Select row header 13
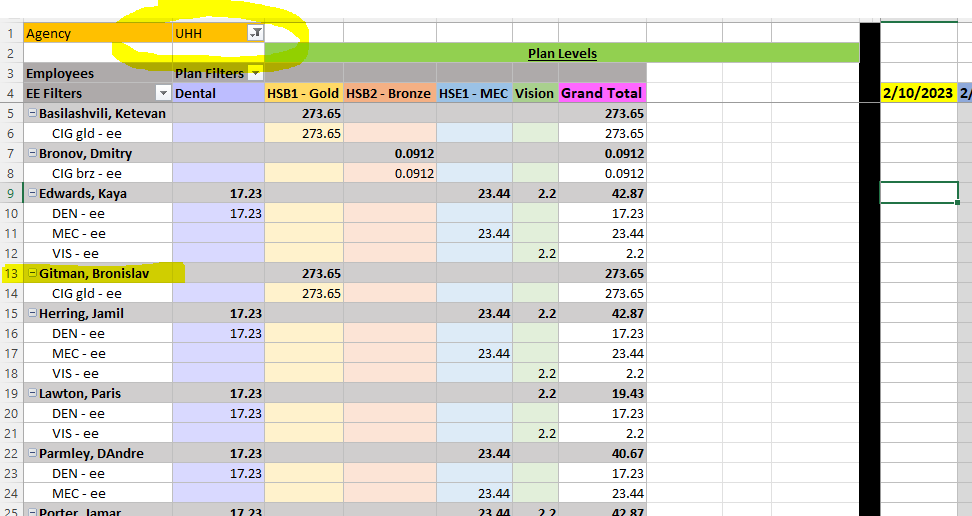This screenshot has width=972, height=516. click(x=11, y=273)
